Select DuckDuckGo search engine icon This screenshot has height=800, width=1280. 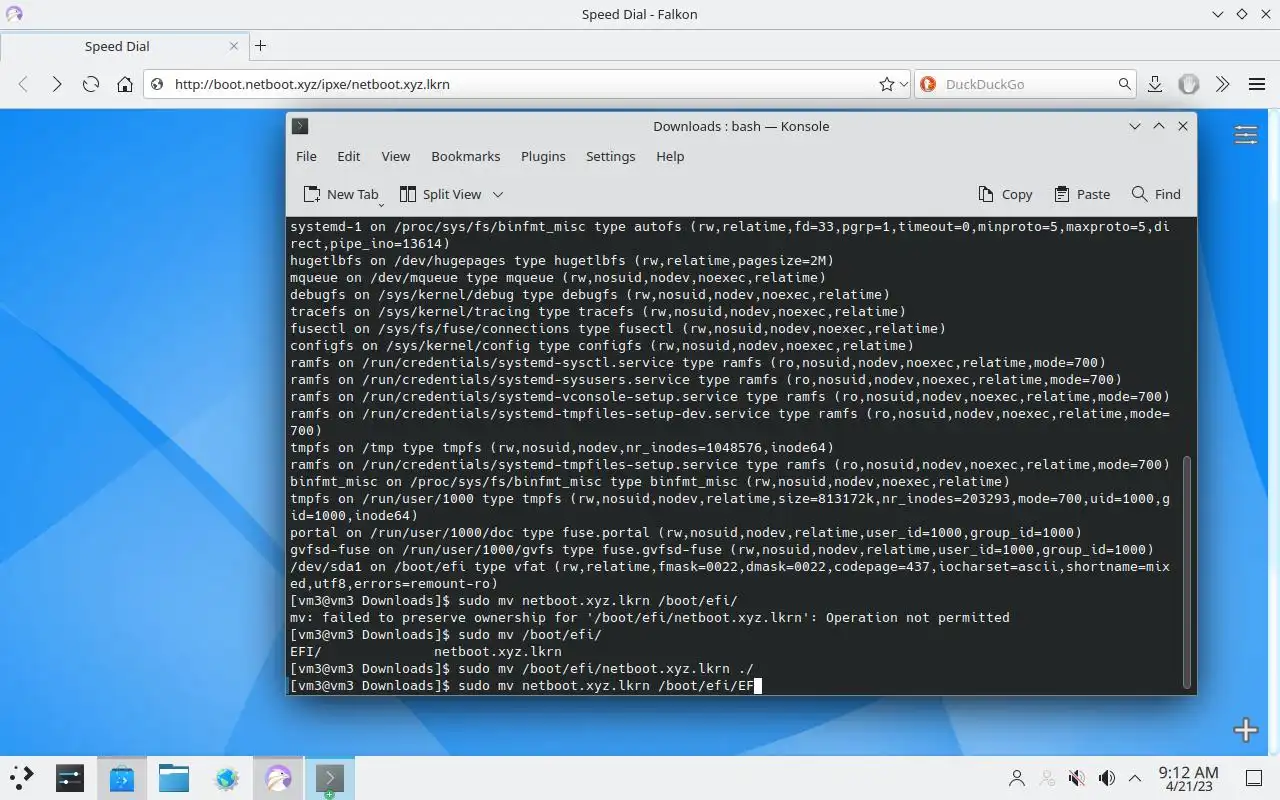[x=927, y=84]
